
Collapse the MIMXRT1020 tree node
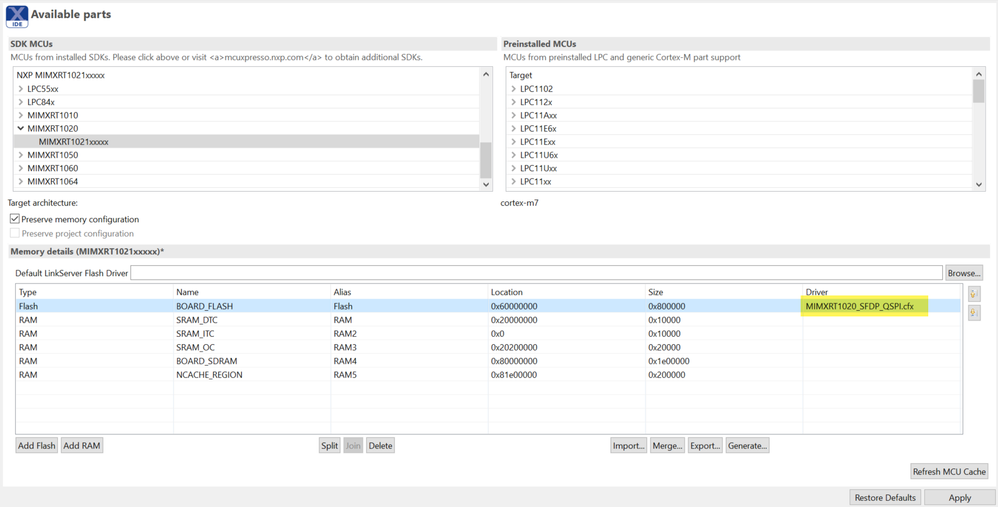21,128
